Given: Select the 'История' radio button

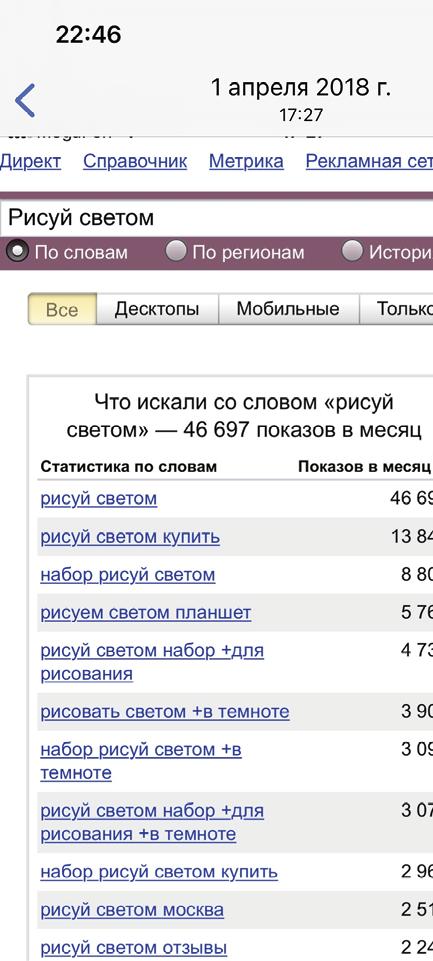Looking at the screenshot, I should tap(353, 251).
